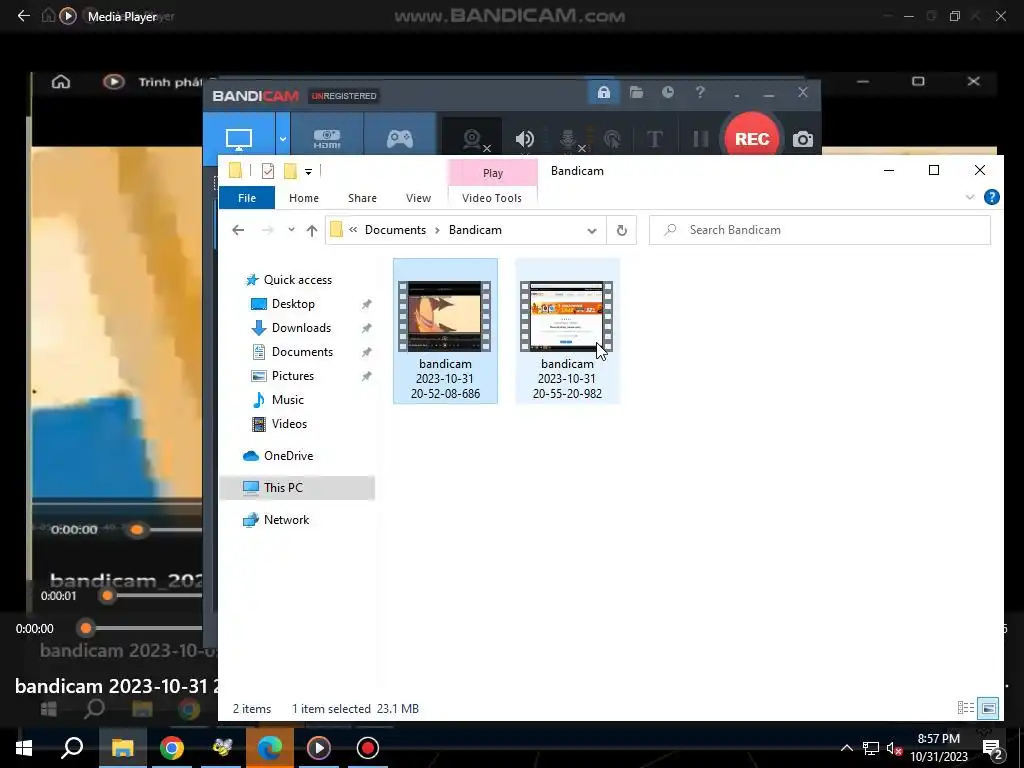
Task: Open Documents in navigation pane
Action: point(302,352)
